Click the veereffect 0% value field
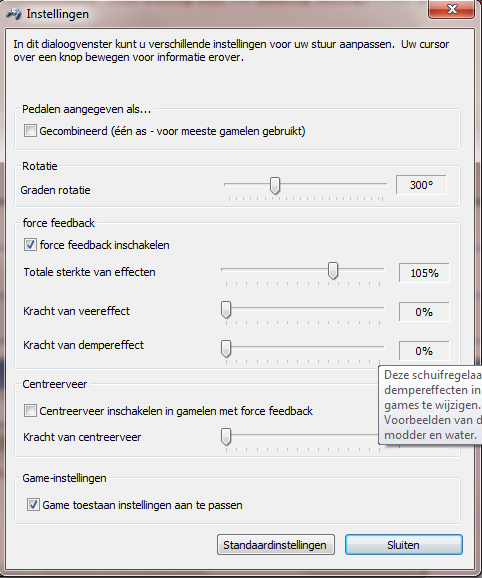Viewport: 482px width, 578px height. [424, 312]
